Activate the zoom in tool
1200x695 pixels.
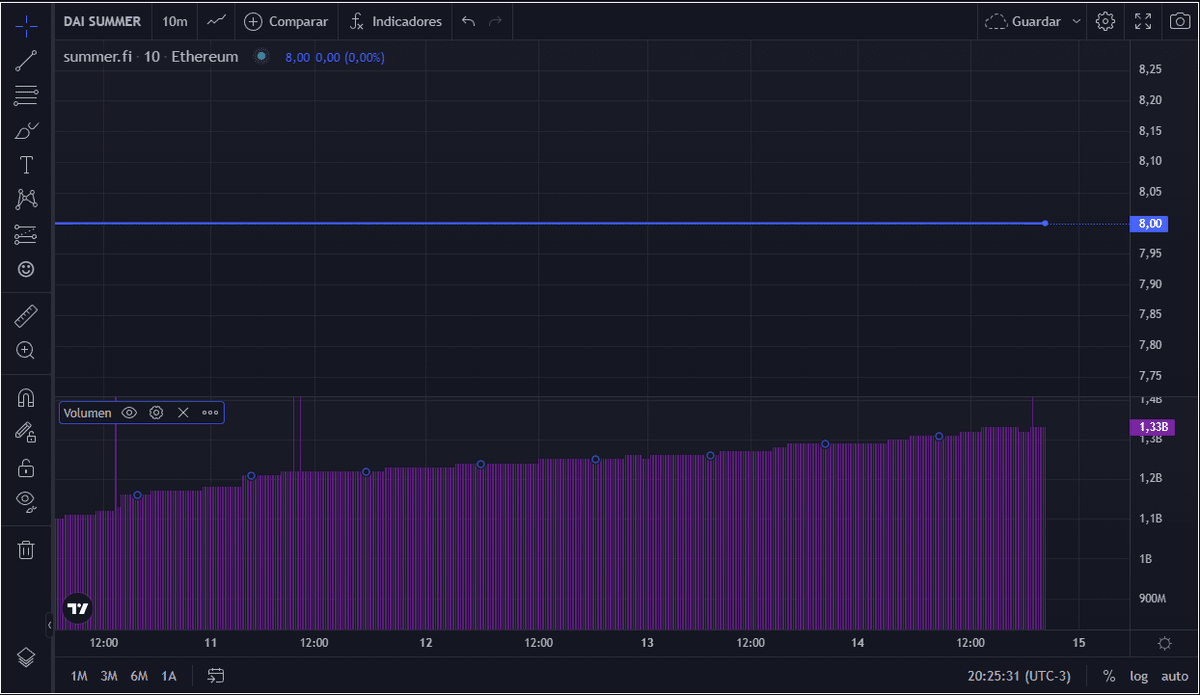pyautogui.click(x=26, y=351)
